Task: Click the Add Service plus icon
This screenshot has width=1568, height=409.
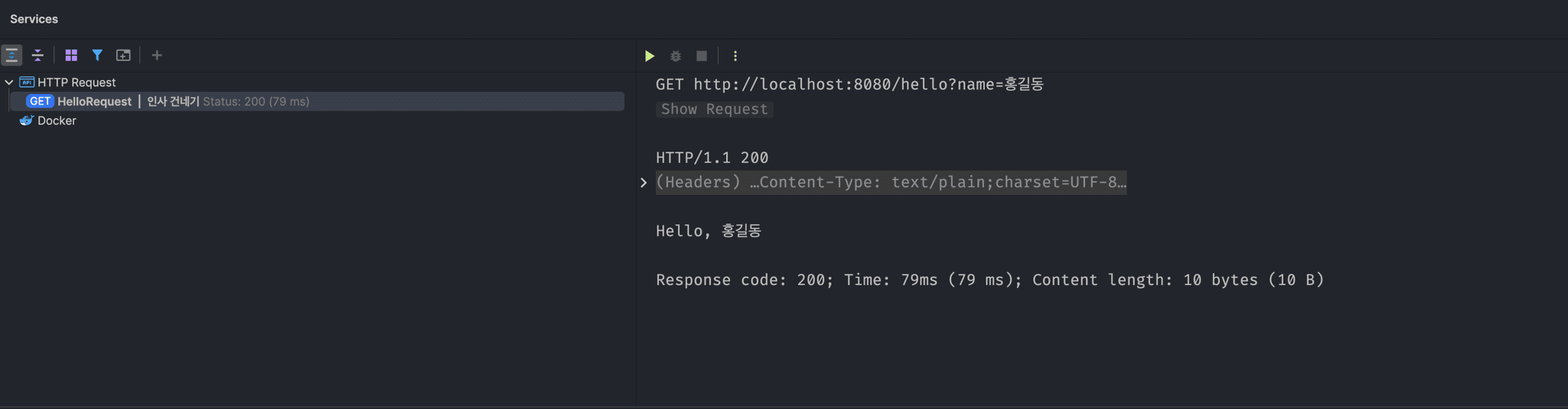Action: (157, 55)
